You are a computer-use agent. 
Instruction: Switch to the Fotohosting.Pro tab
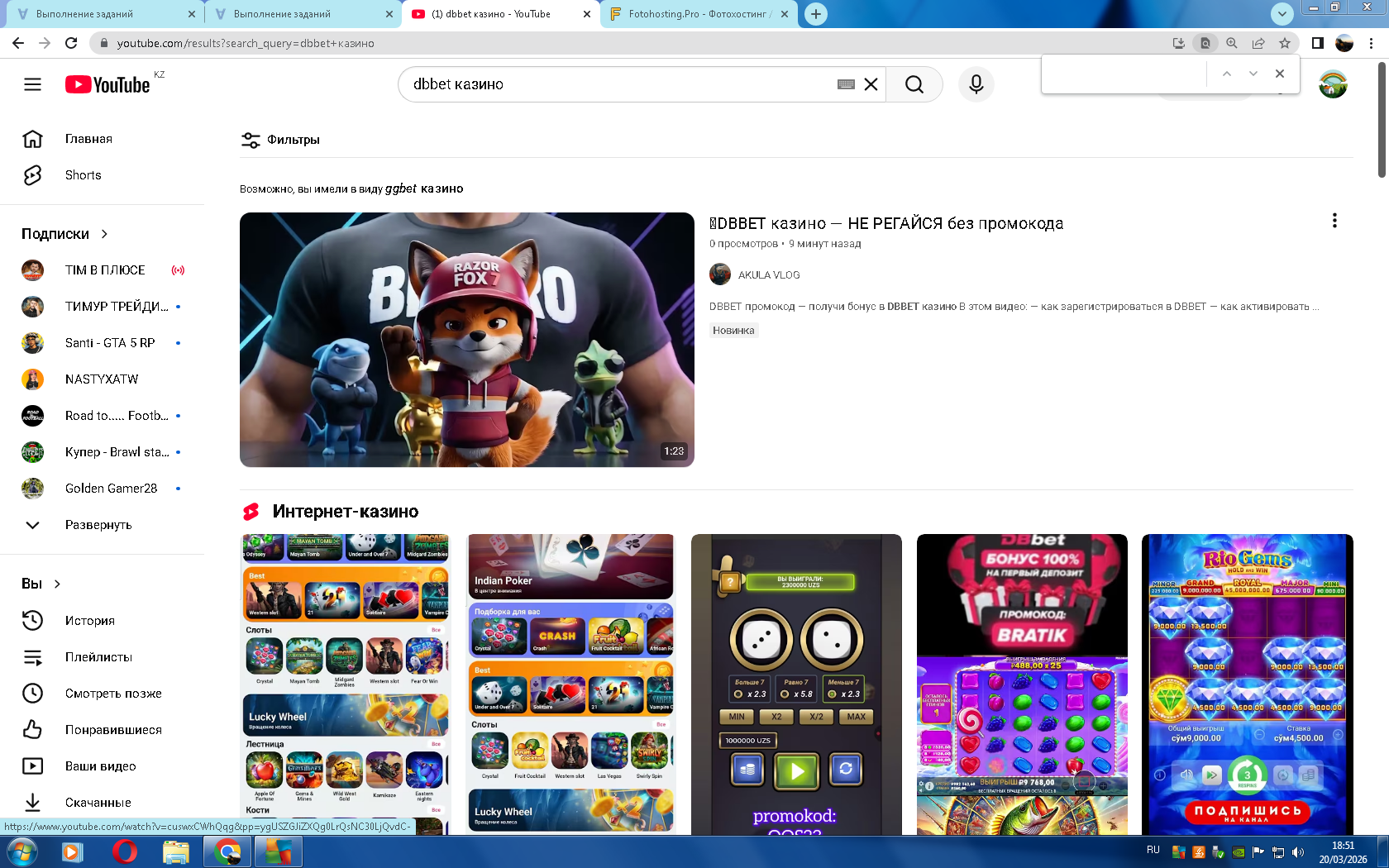[699, 14]
